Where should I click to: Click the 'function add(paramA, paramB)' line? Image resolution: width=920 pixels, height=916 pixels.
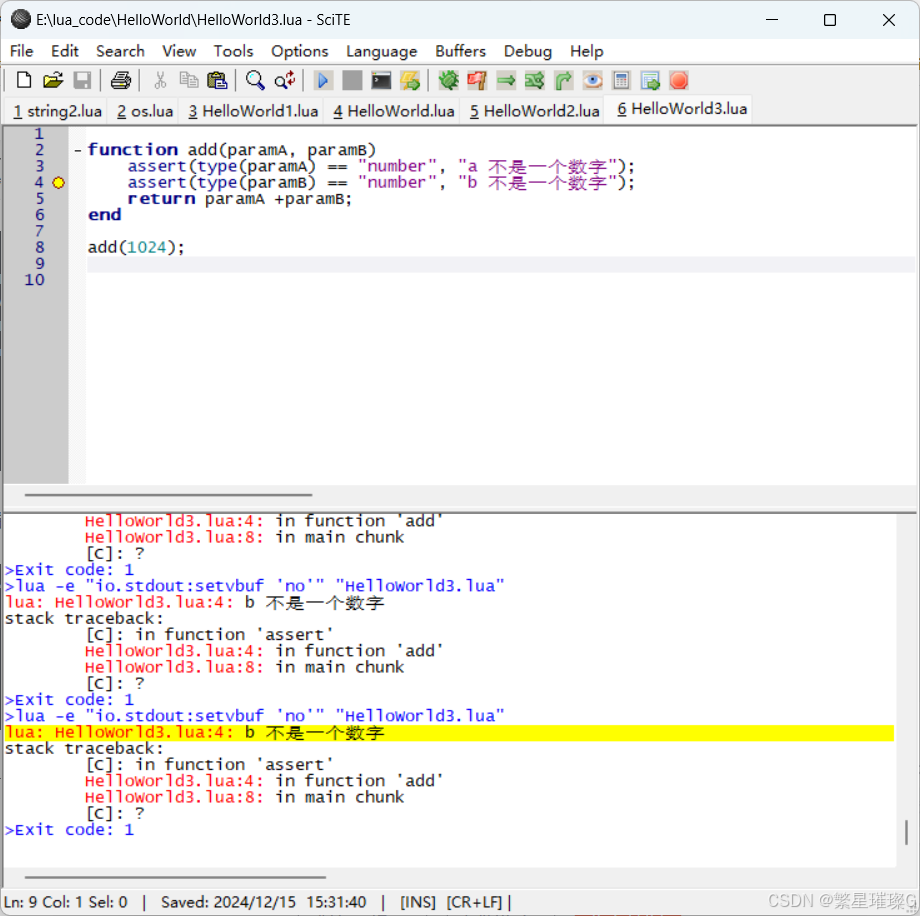pos(232,150)
